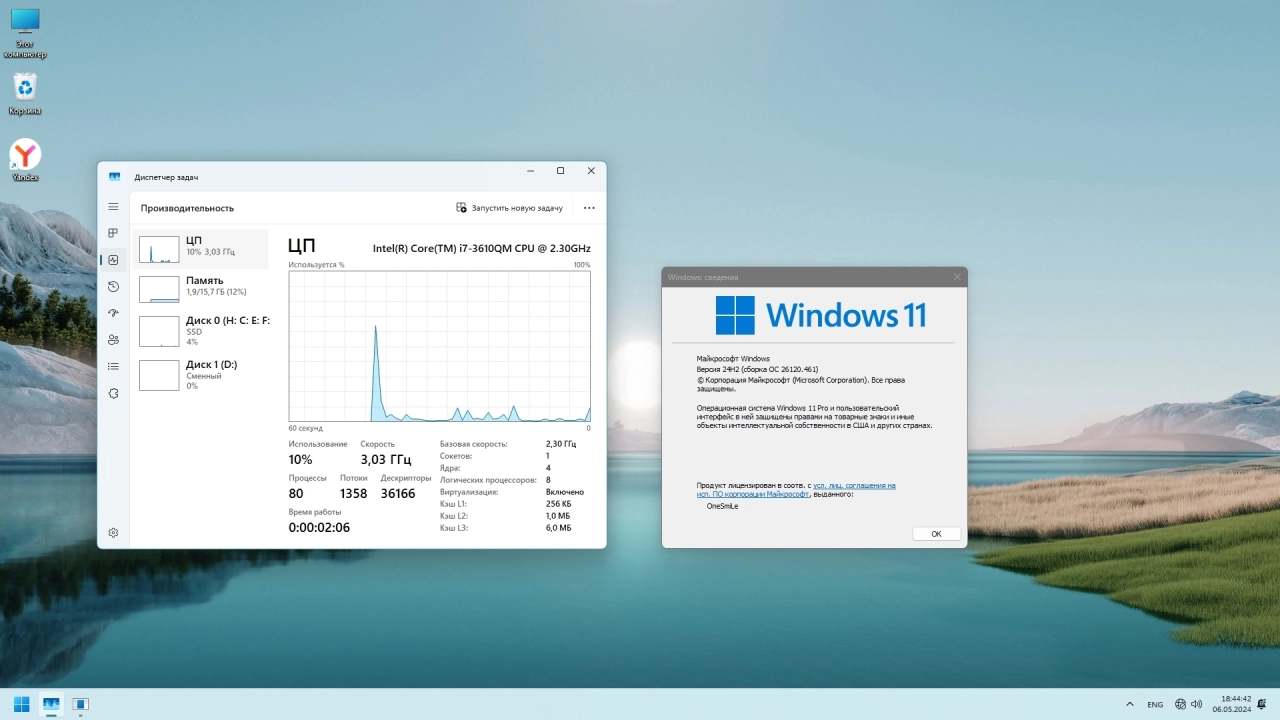Open the volume tray icon
Screen dimensions: 1280x720
1197,704
